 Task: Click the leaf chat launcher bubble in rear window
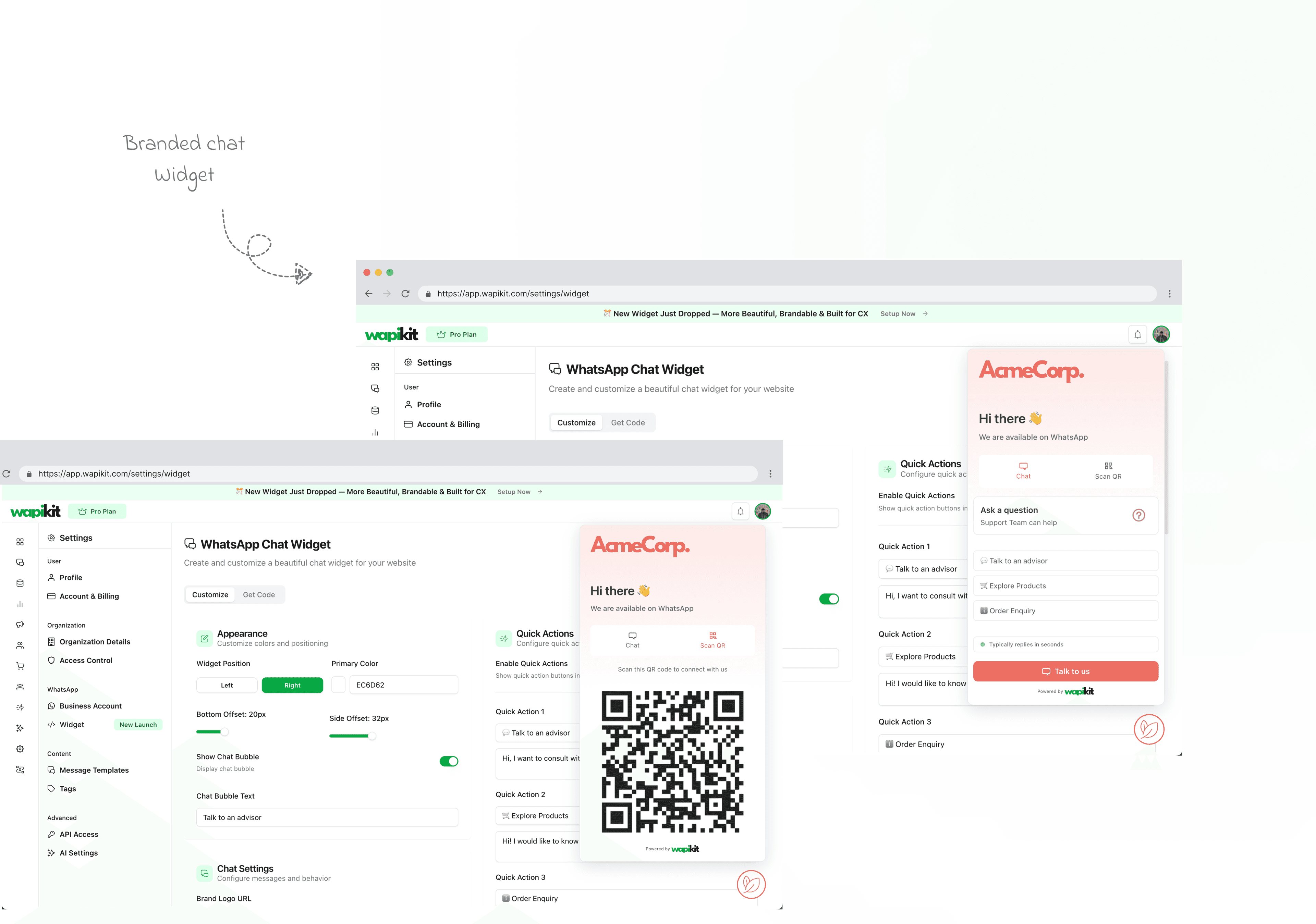tap(1149, 729)
